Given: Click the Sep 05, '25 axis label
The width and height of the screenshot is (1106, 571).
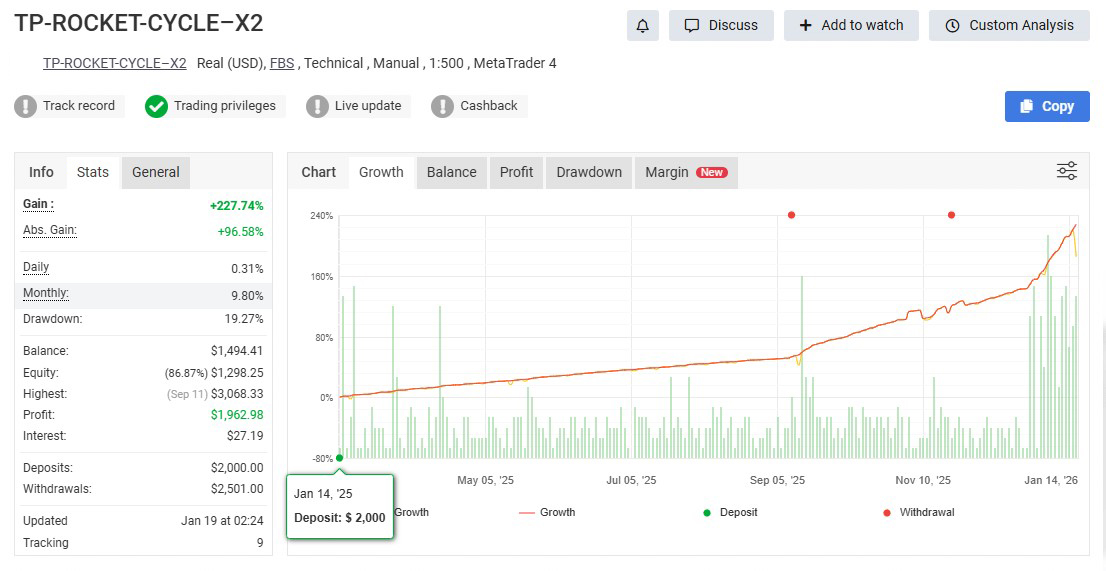Looking at the screenshot, I should [x=777, y=480].
